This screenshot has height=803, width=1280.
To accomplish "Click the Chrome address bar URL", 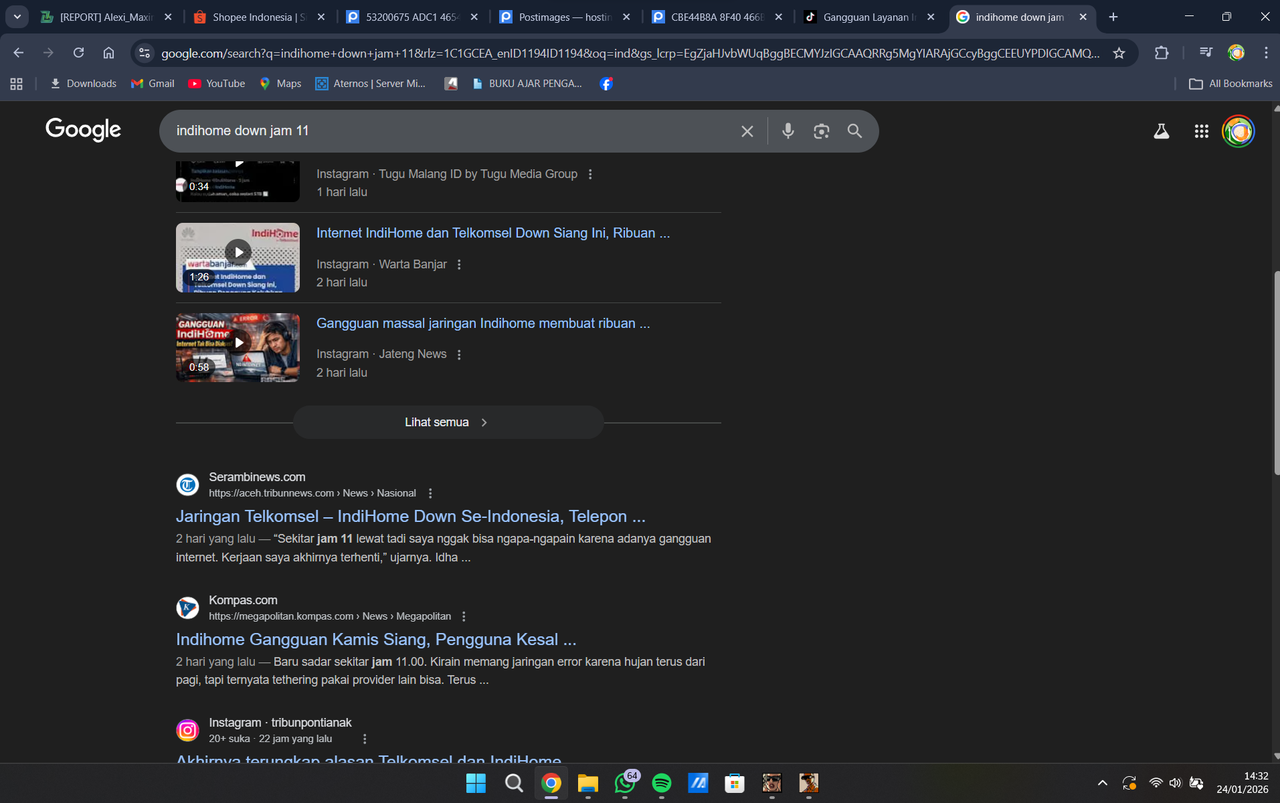I will tap(630, 53).
